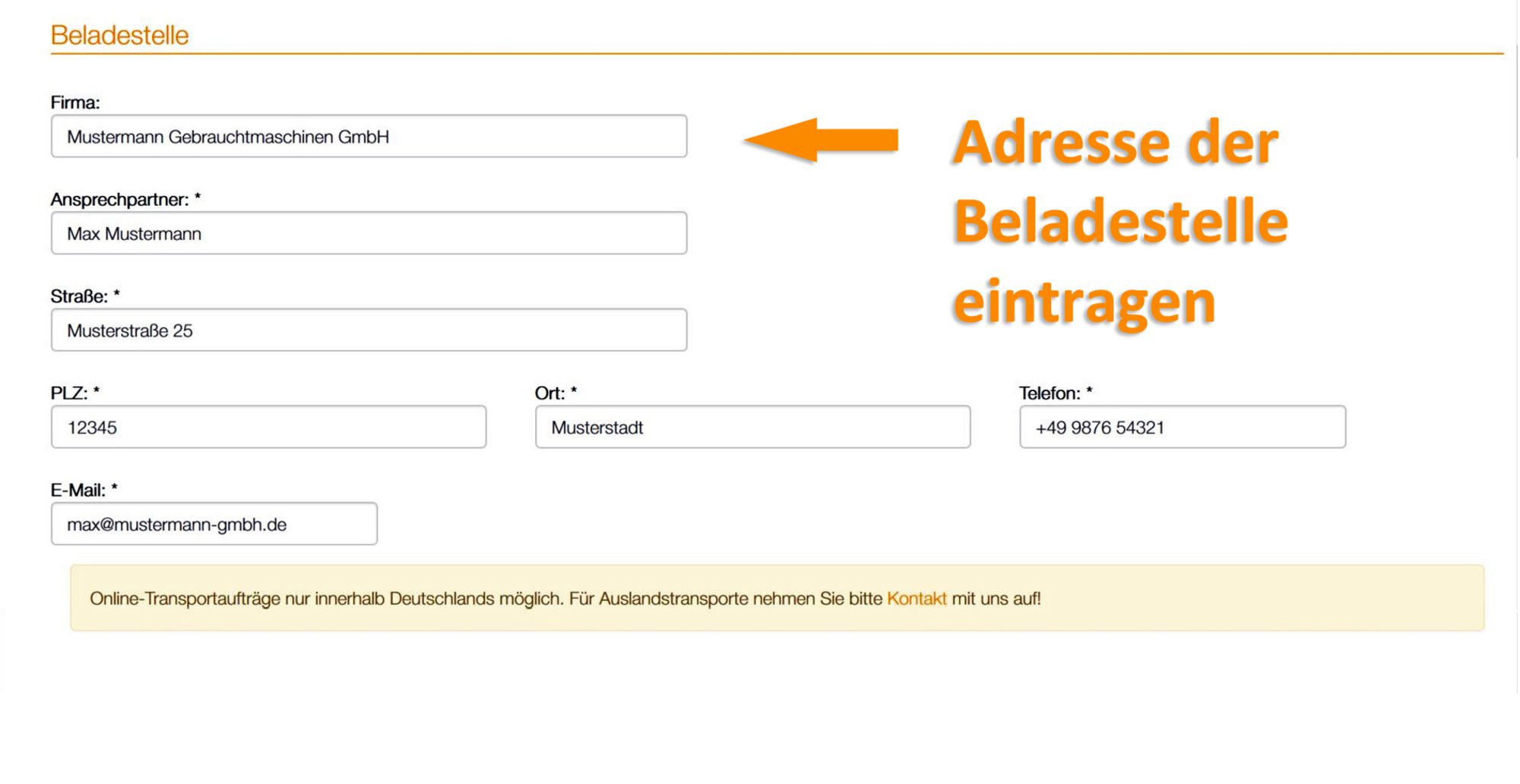
Task: Click the 'Telefon: *' label
Action: [x=1056, y=394]
